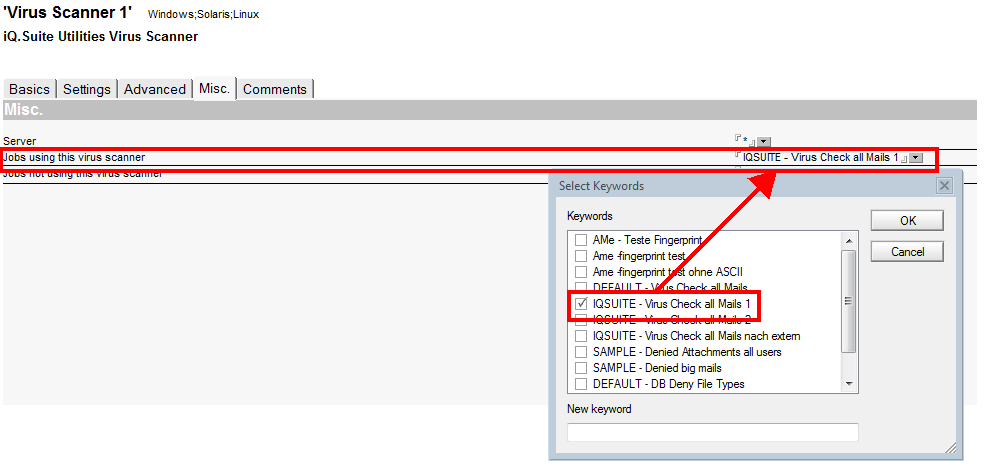Click the keywords list scrollbar thumb
Image resolution: width=993 pixels, height=471 pixels.
(x=849, y=300)
